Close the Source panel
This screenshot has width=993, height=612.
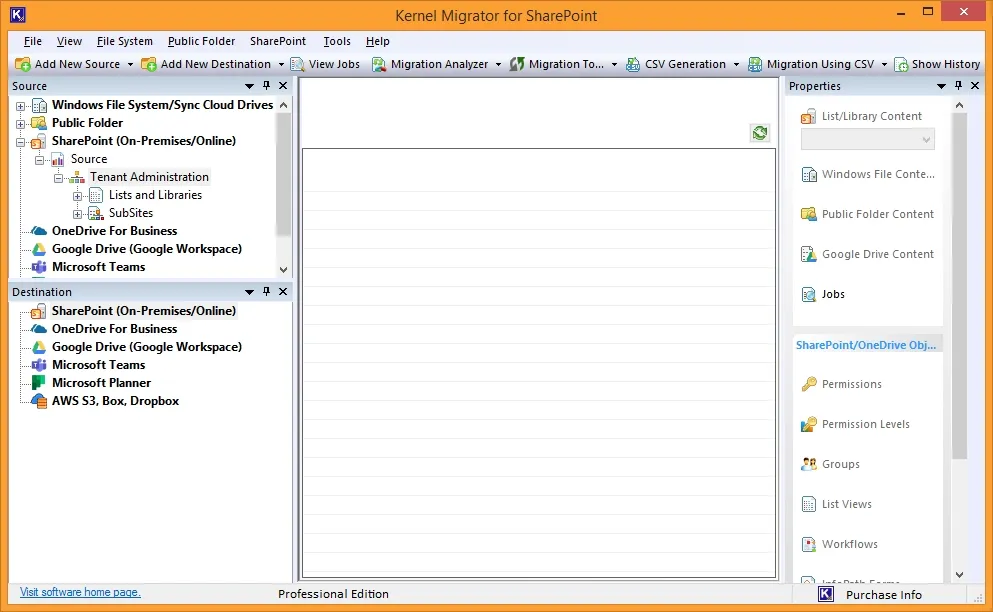pyautogui.click(x=283, y=86)
